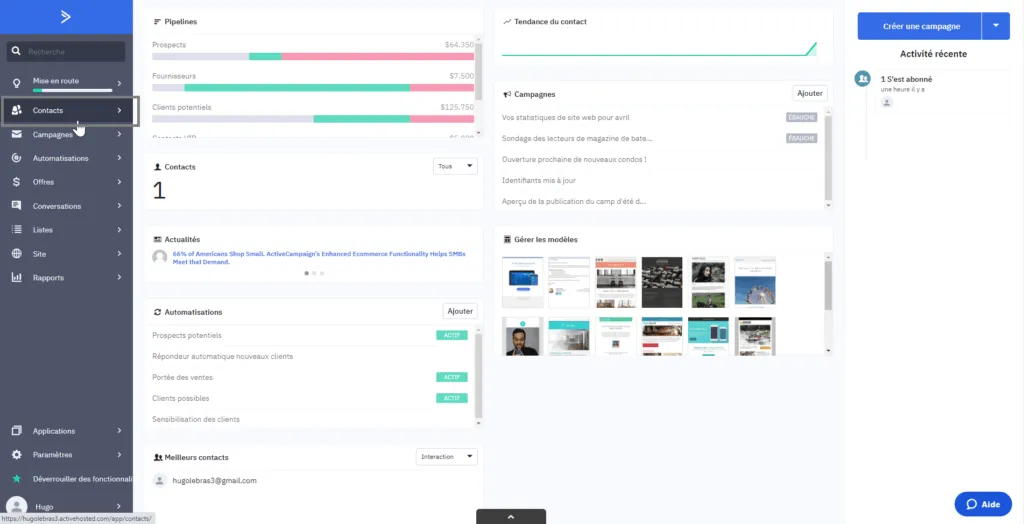Click the Mise en route progress bar
The image size is (1024, 524).
pyautogui.click(x=72, y=90)
